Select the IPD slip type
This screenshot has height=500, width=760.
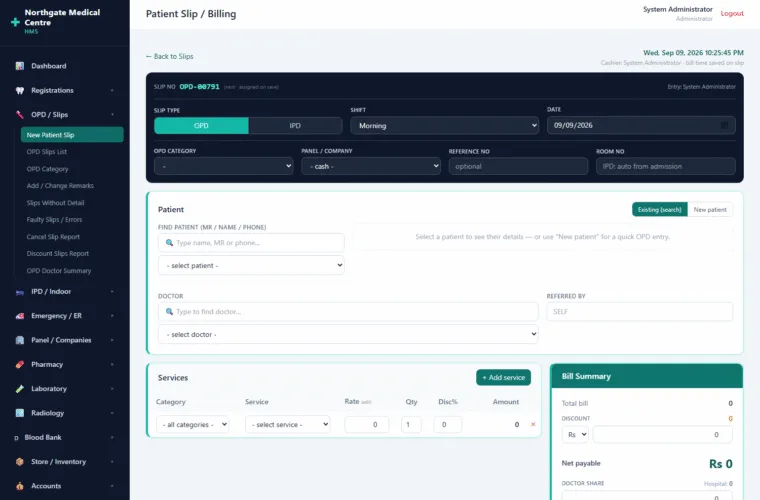[x=295, y=125]
